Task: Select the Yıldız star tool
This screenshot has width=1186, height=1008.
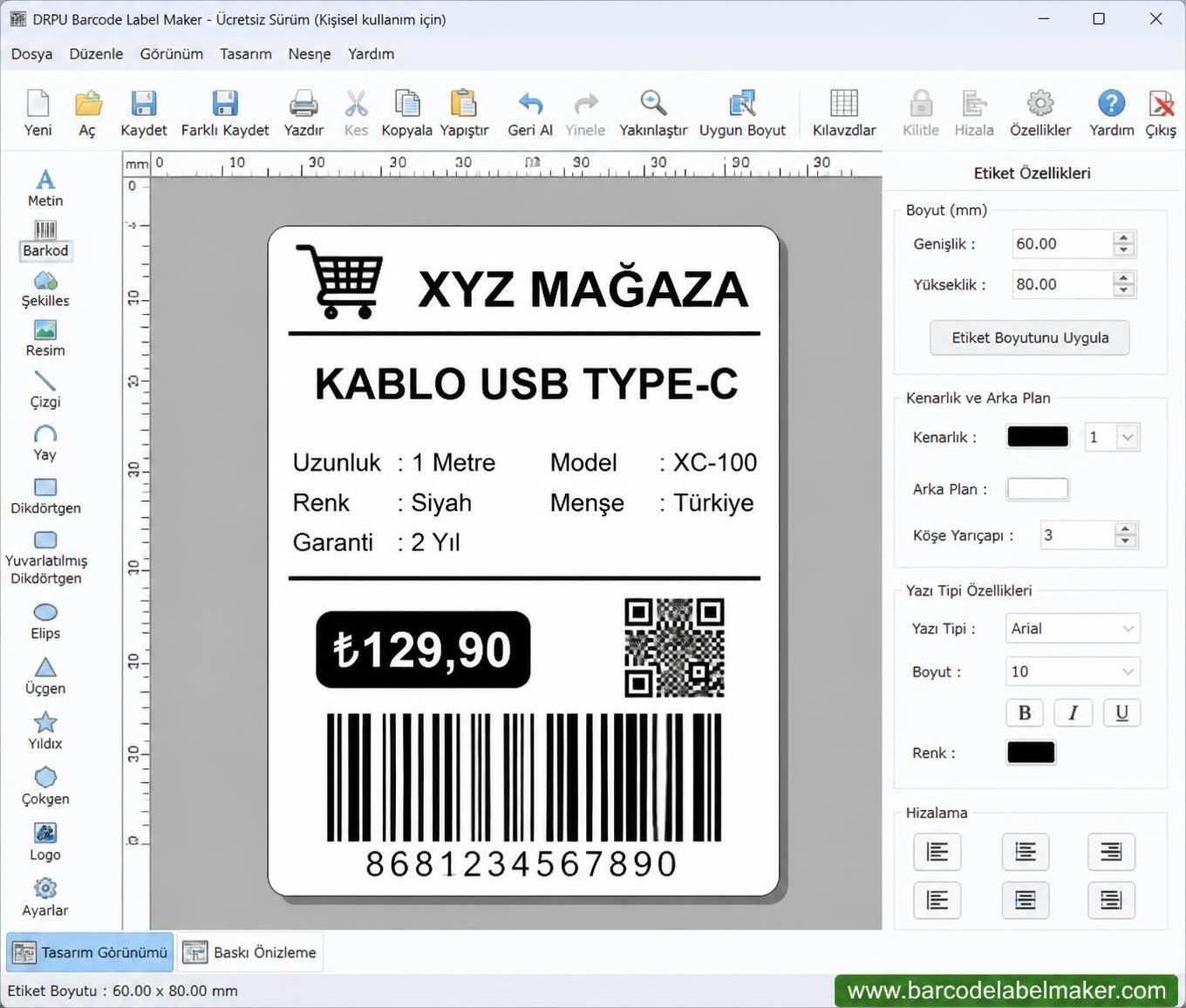Action: click(x=45, y=732)
